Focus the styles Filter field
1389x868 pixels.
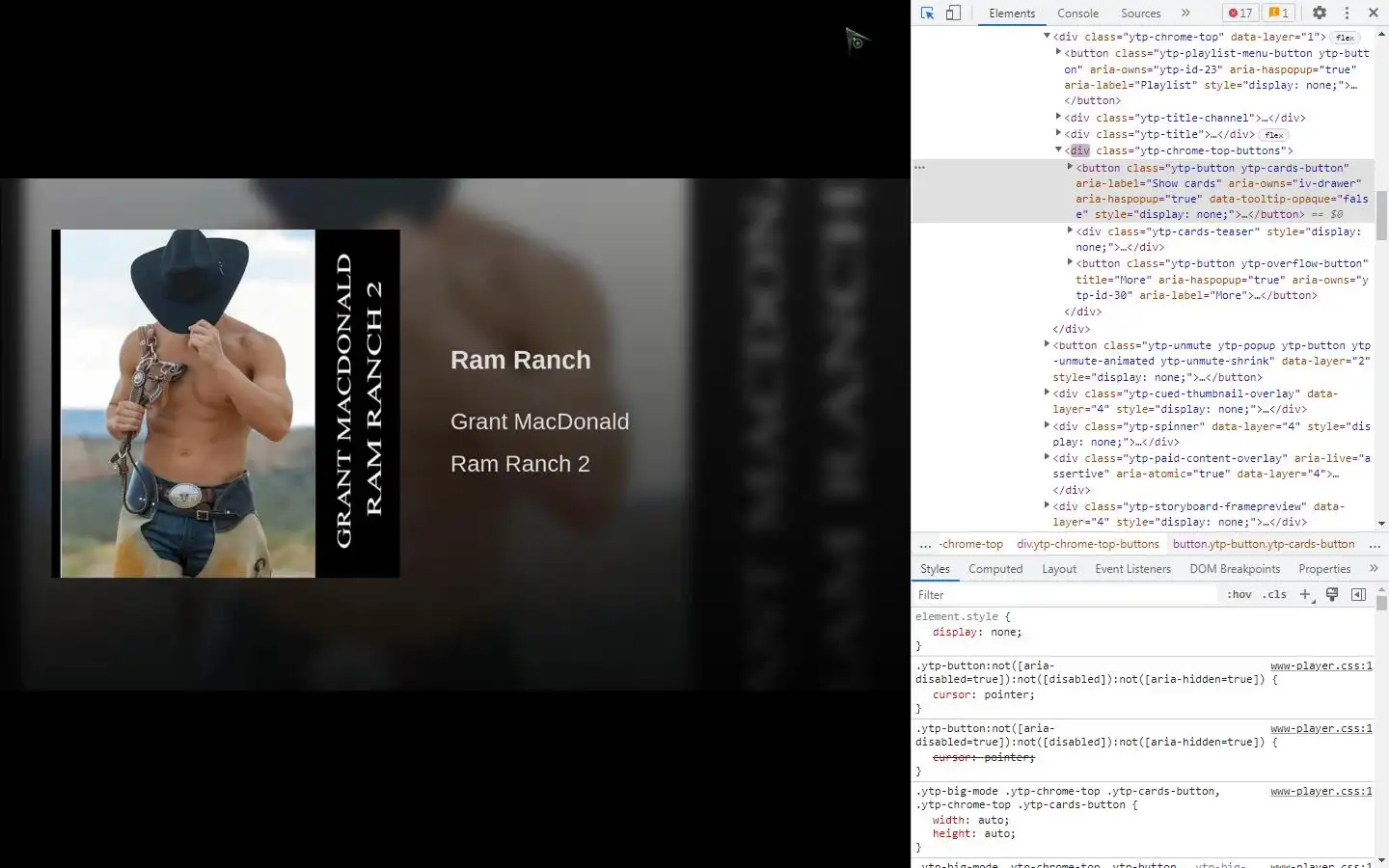pos(1066,595)
